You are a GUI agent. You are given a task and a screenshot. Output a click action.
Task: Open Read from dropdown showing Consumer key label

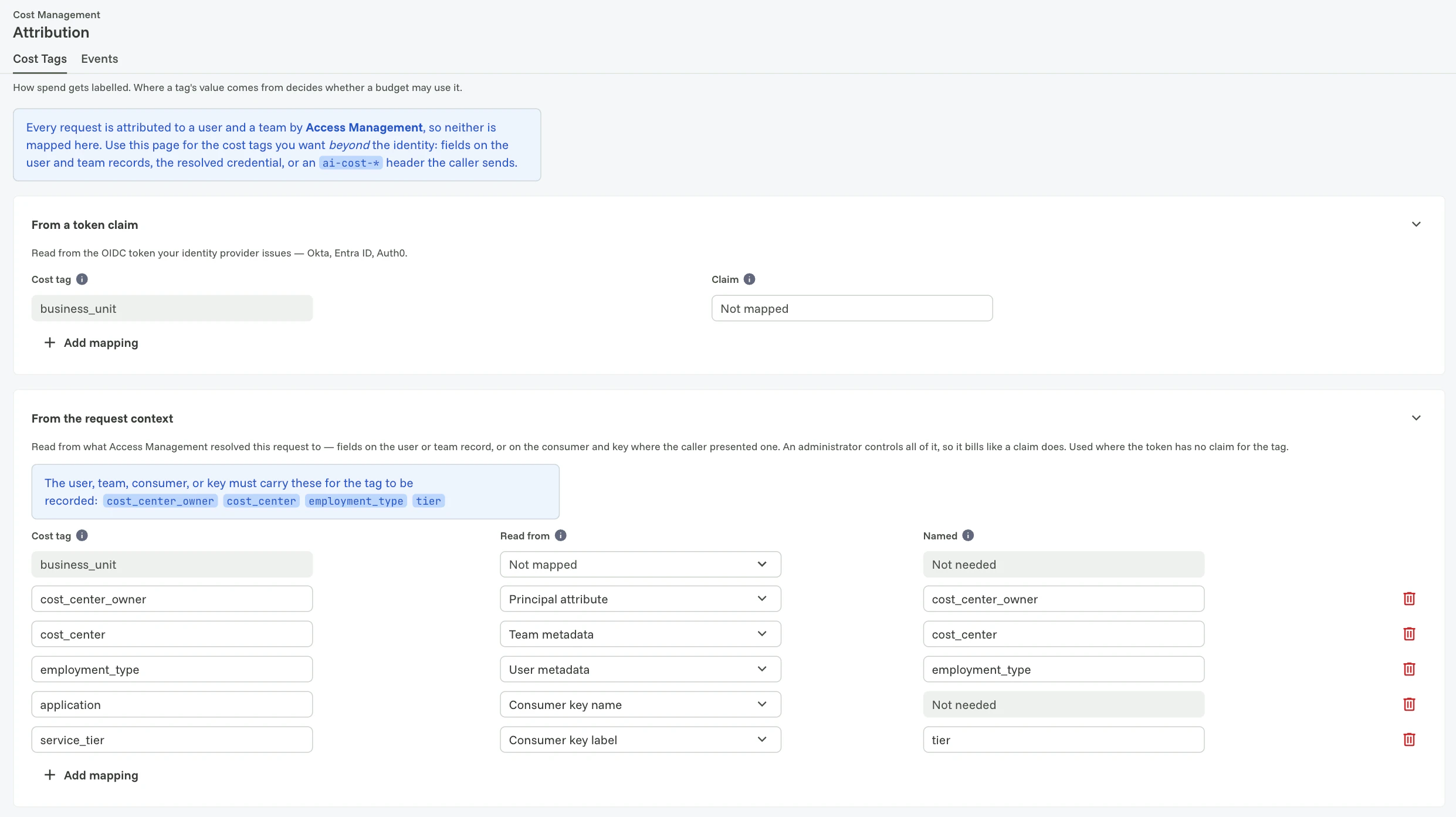640,740
